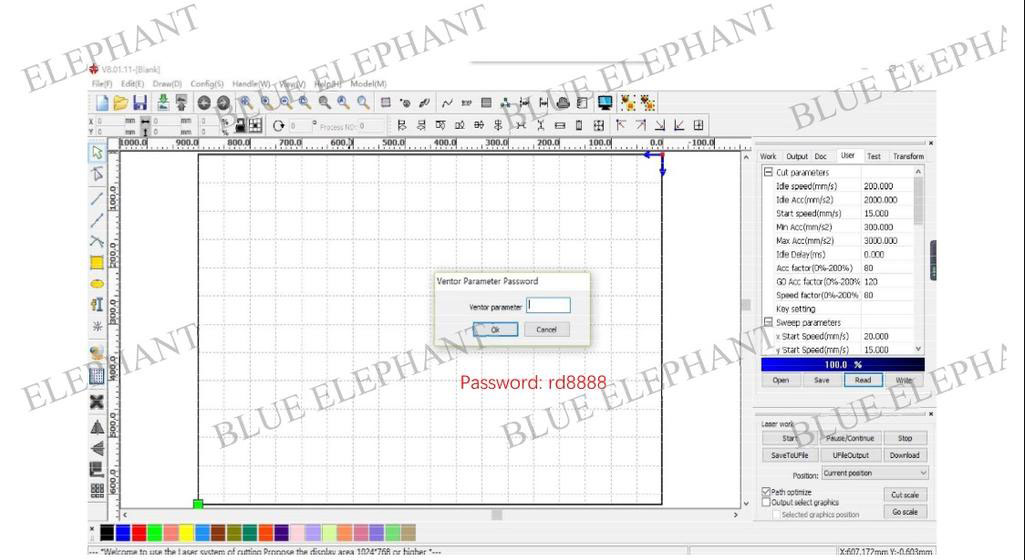The width and height of the screenshot is (1025, 560).
Task: Click the horizontal mirror tool icon
Action: 97,427
